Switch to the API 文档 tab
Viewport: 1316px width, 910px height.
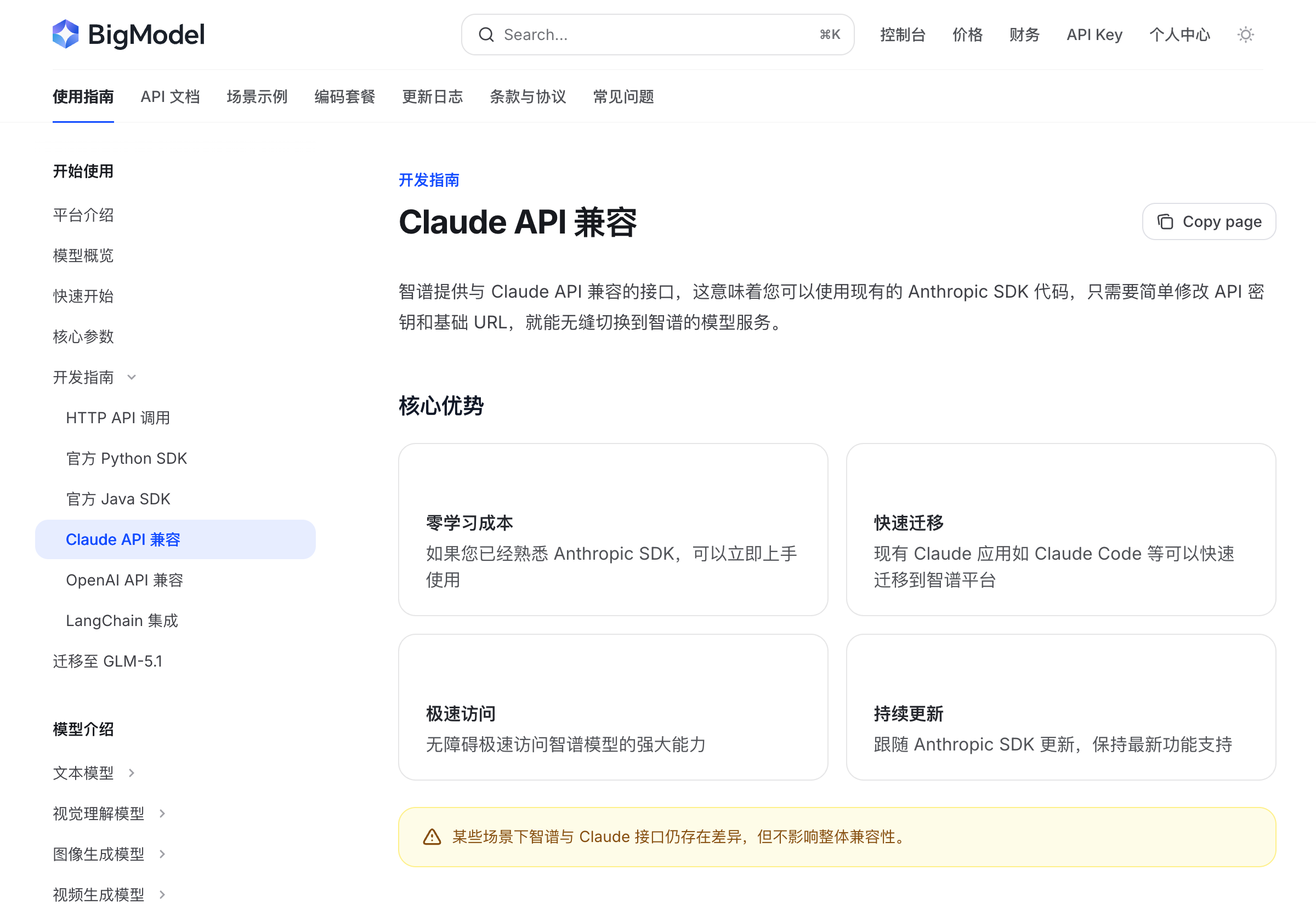(x=170, y=96)
